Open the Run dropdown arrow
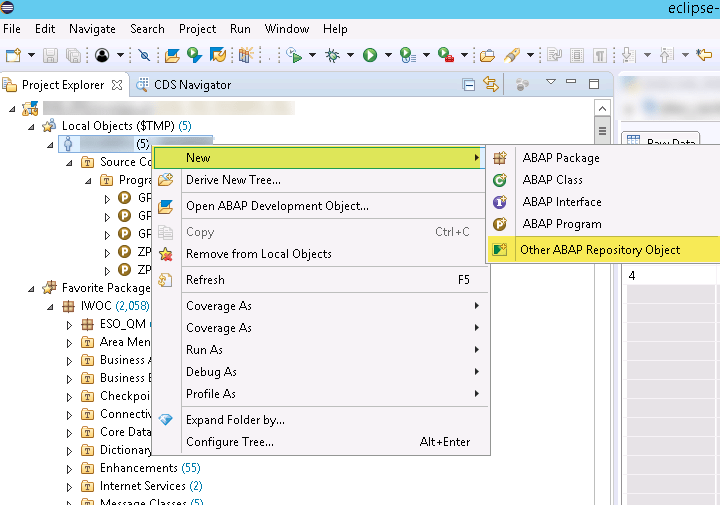 coord(388,55)
